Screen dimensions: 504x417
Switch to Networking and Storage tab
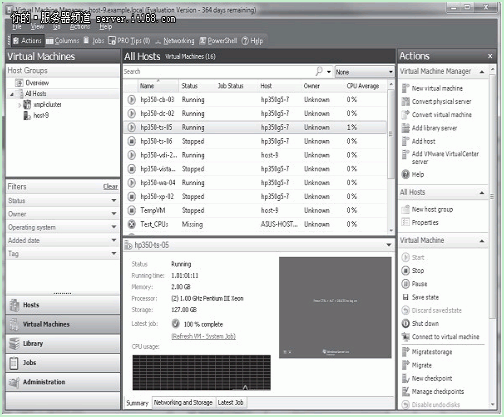click(x=183, y=402)
